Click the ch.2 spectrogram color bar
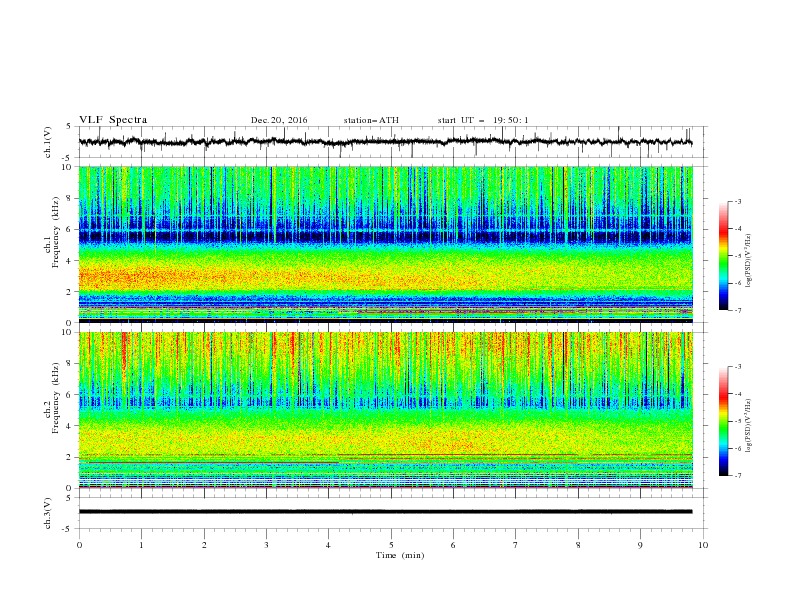 tap(723, 421)
